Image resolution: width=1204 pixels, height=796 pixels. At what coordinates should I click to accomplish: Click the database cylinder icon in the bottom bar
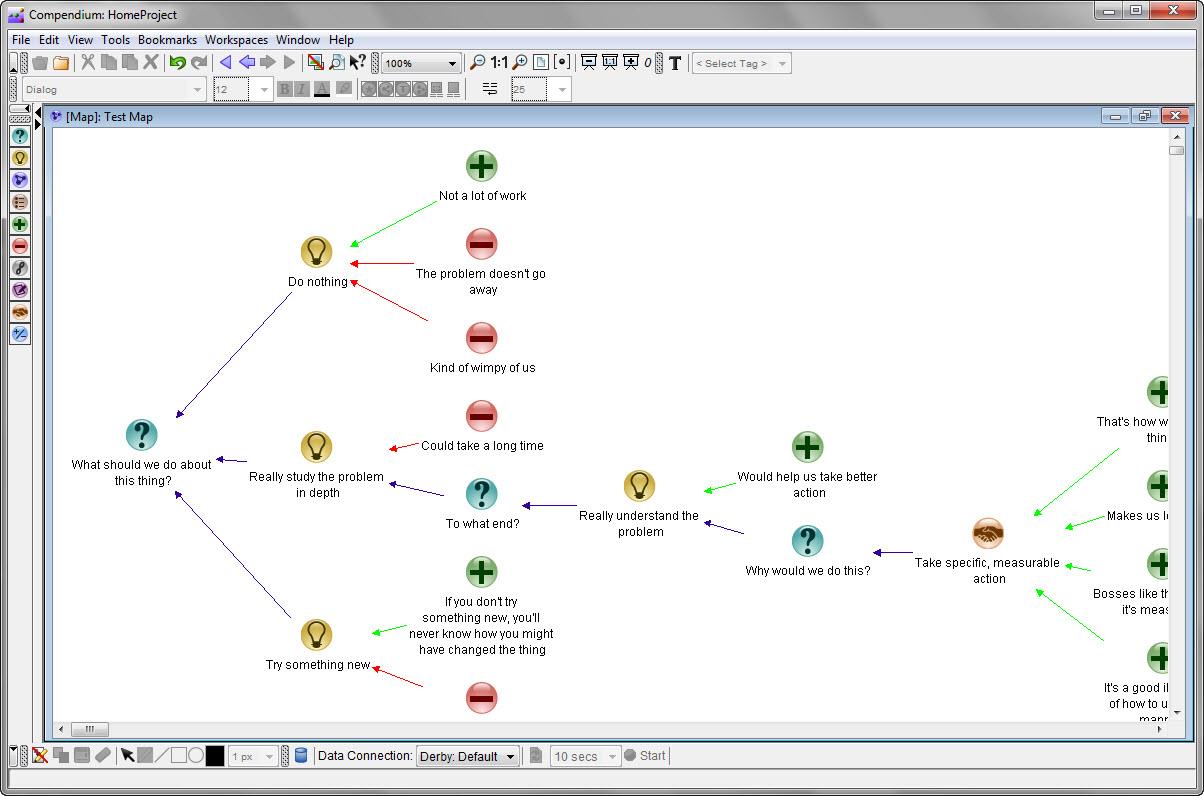[x=301, y=756]
